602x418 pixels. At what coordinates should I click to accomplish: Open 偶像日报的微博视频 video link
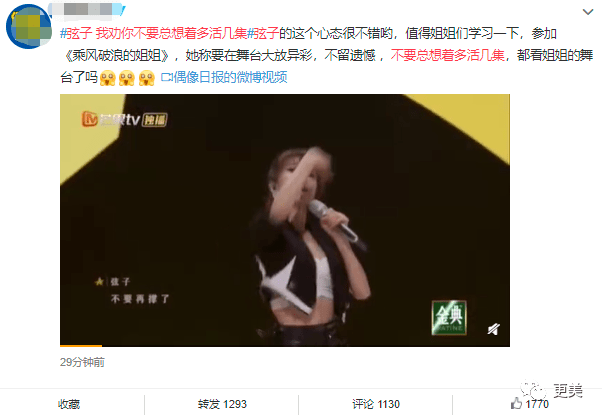[x=230, y=78]
